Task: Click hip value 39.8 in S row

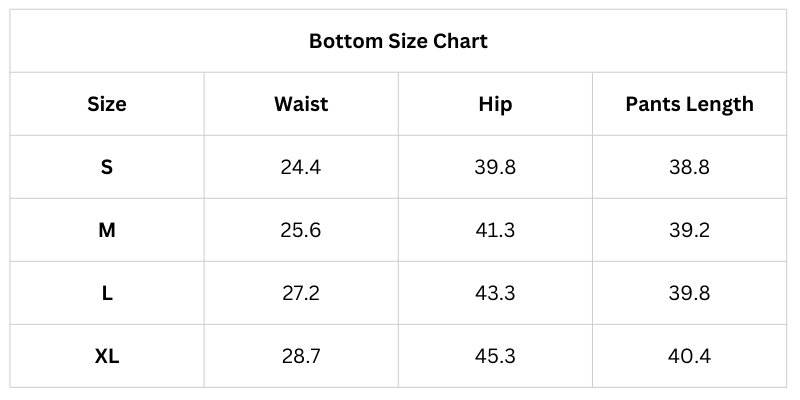Action: click(495, 167)
